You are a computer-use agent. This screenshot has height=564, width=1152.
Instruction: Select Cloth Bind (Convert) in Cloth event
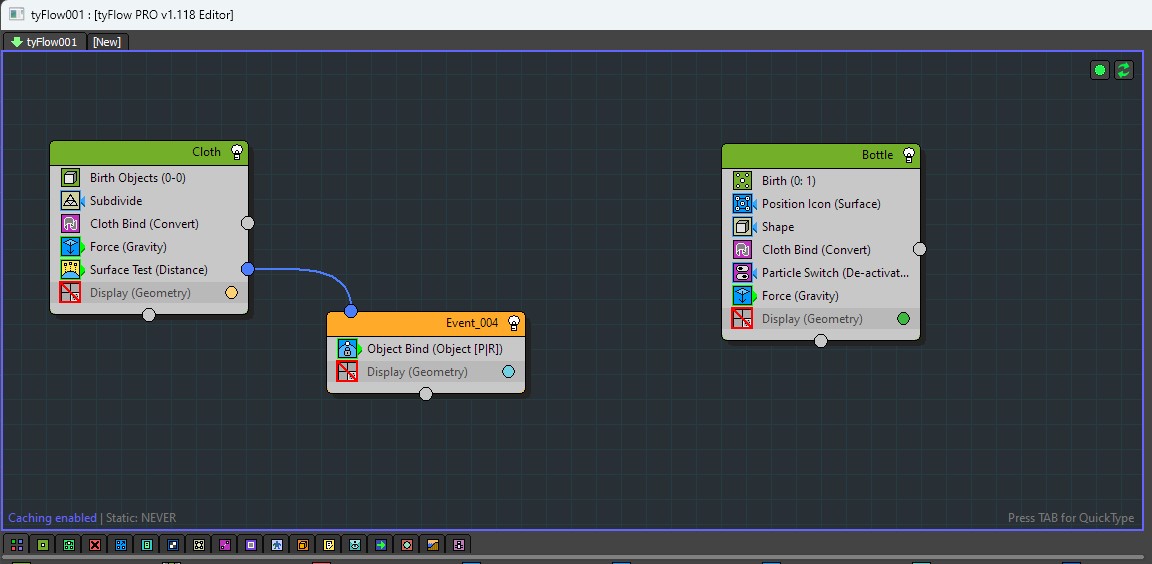click(144, 223)
